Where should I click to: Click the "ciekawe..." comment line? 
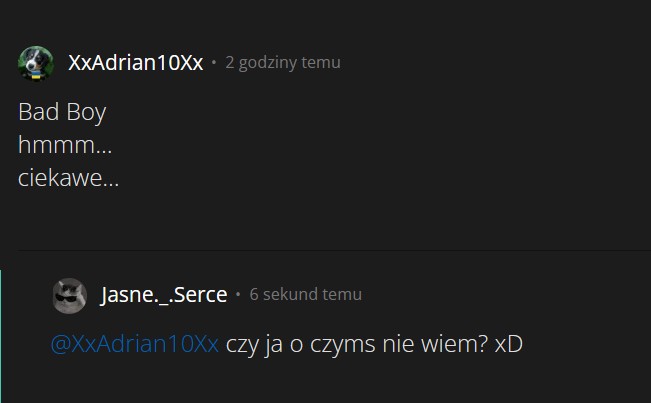(68, 179)
